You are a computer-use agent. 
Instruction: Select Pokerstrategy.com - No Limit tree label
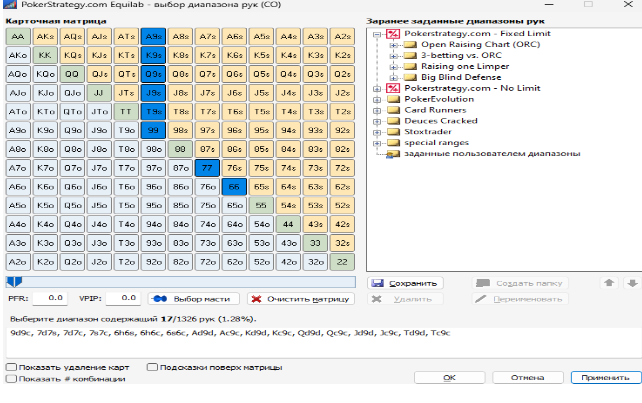click(x=472, y=88)
